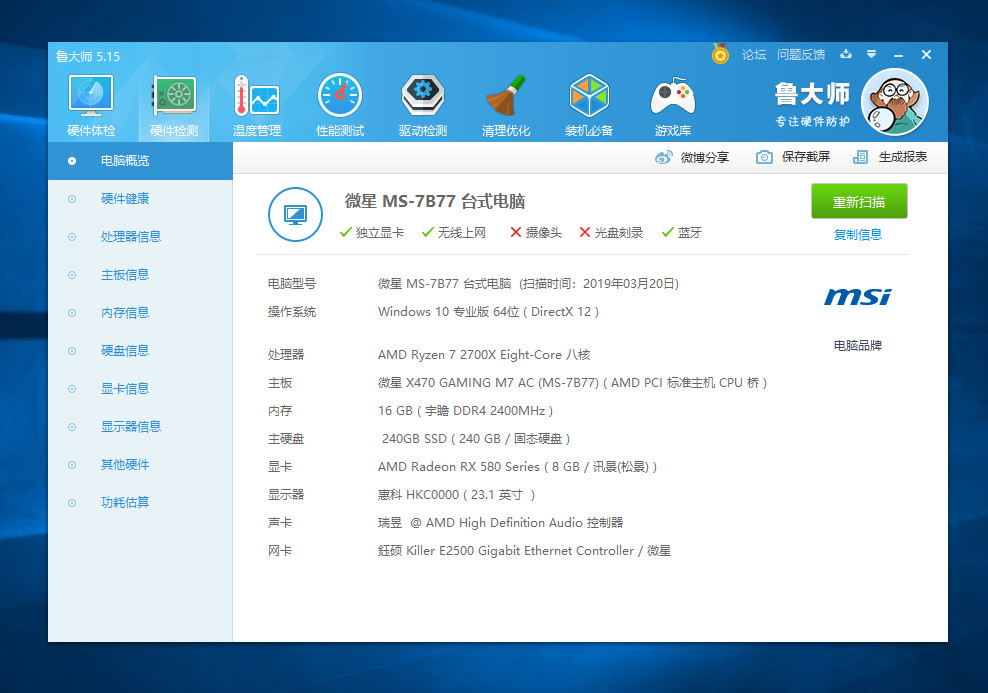Click the yellow medal icon in the title bar
This screenshot has height=693, width=988.
pyautogui.click(x=720, y=54)
